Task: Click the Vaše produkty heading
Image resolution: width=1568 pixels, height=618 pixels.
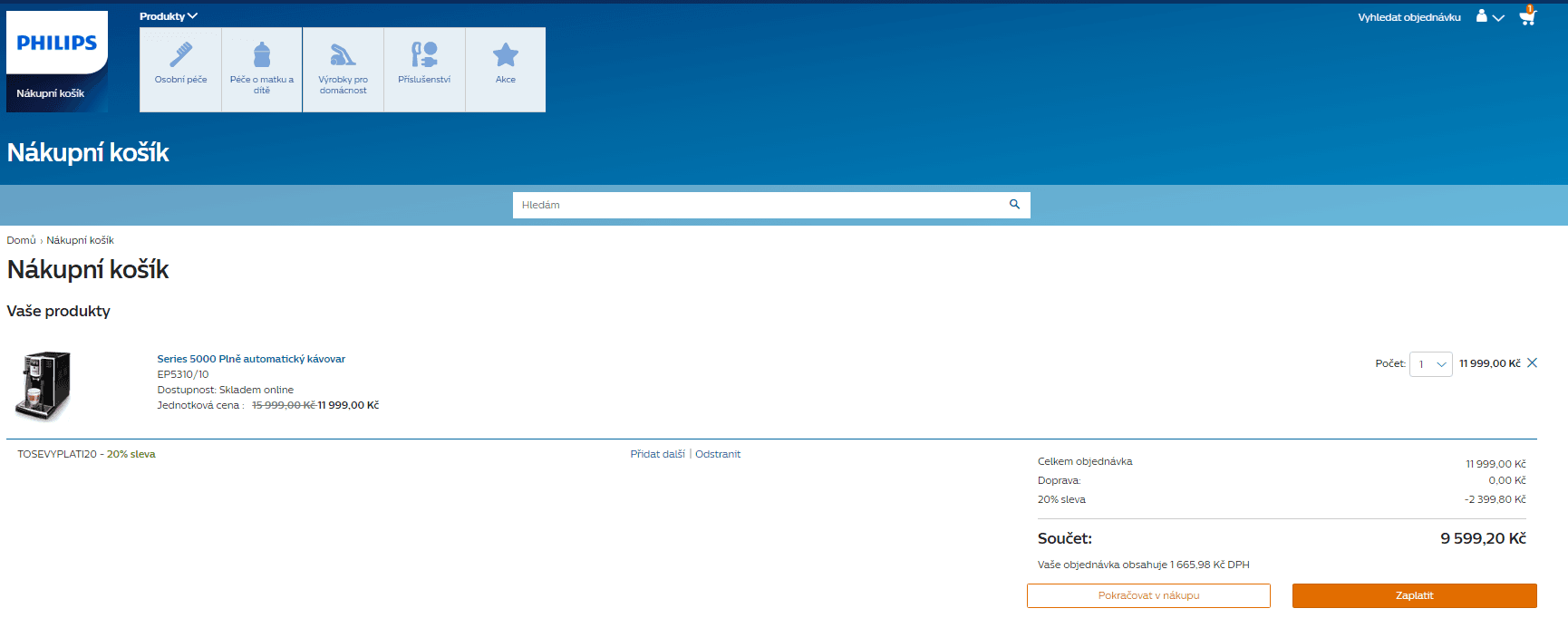Action: pyautogui.click(x=59, y=311)
